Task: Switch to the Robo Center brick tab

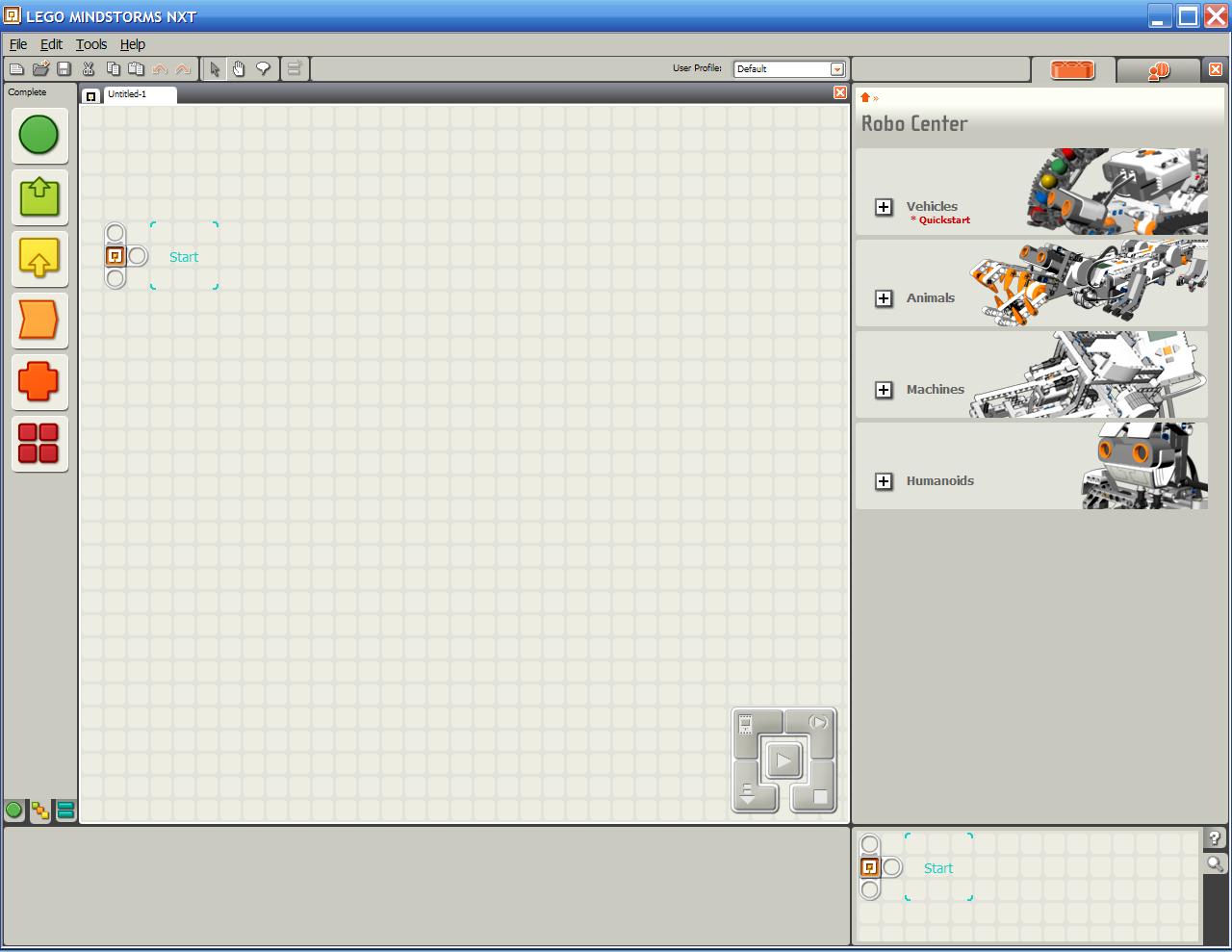Action: [1072, 69]
